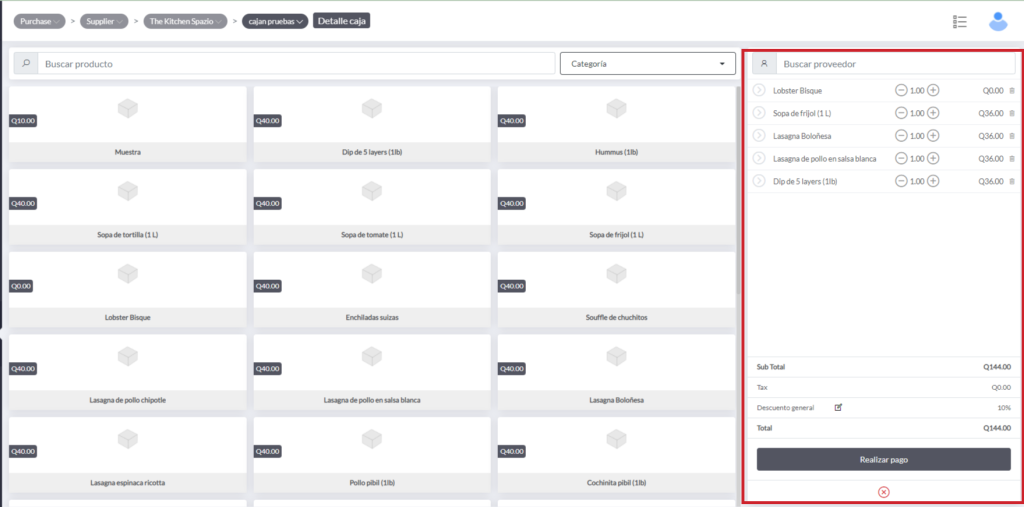Click the Buscar producto search field

[295, 64]
